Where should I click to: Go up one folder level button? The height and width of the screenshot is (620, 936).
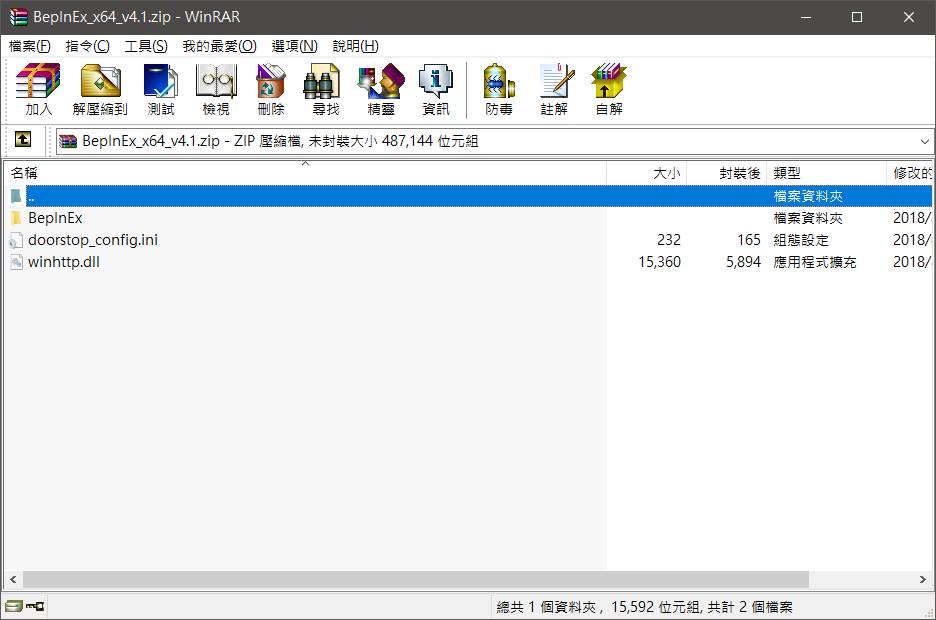click(x=22, y=141)
